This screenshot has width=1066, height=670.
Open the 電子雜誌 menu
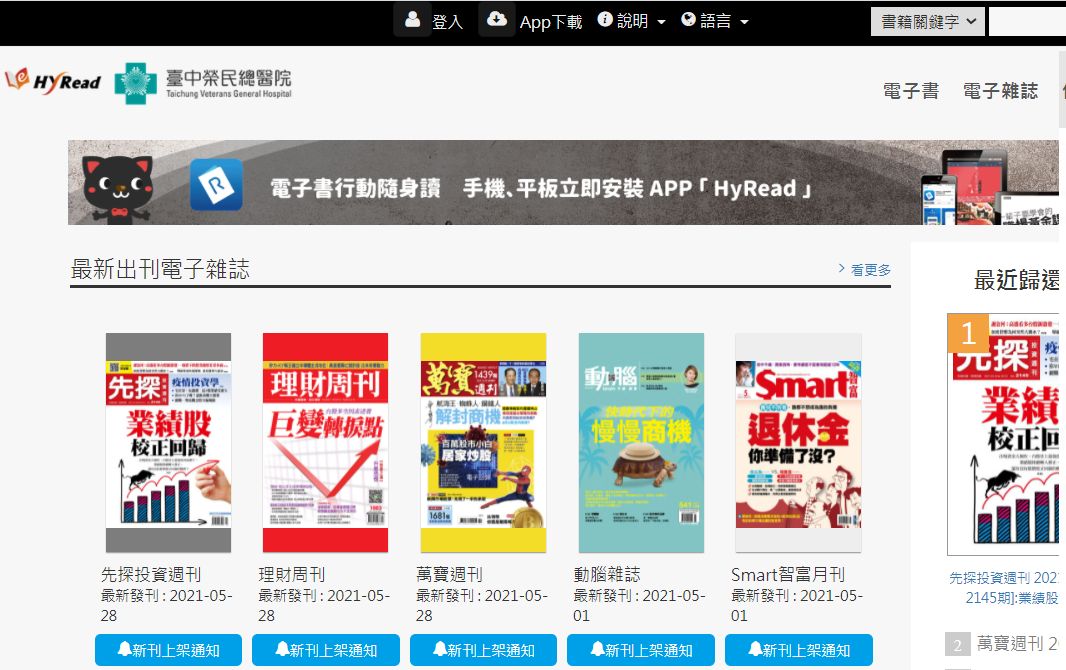(x=1001, y=91)
